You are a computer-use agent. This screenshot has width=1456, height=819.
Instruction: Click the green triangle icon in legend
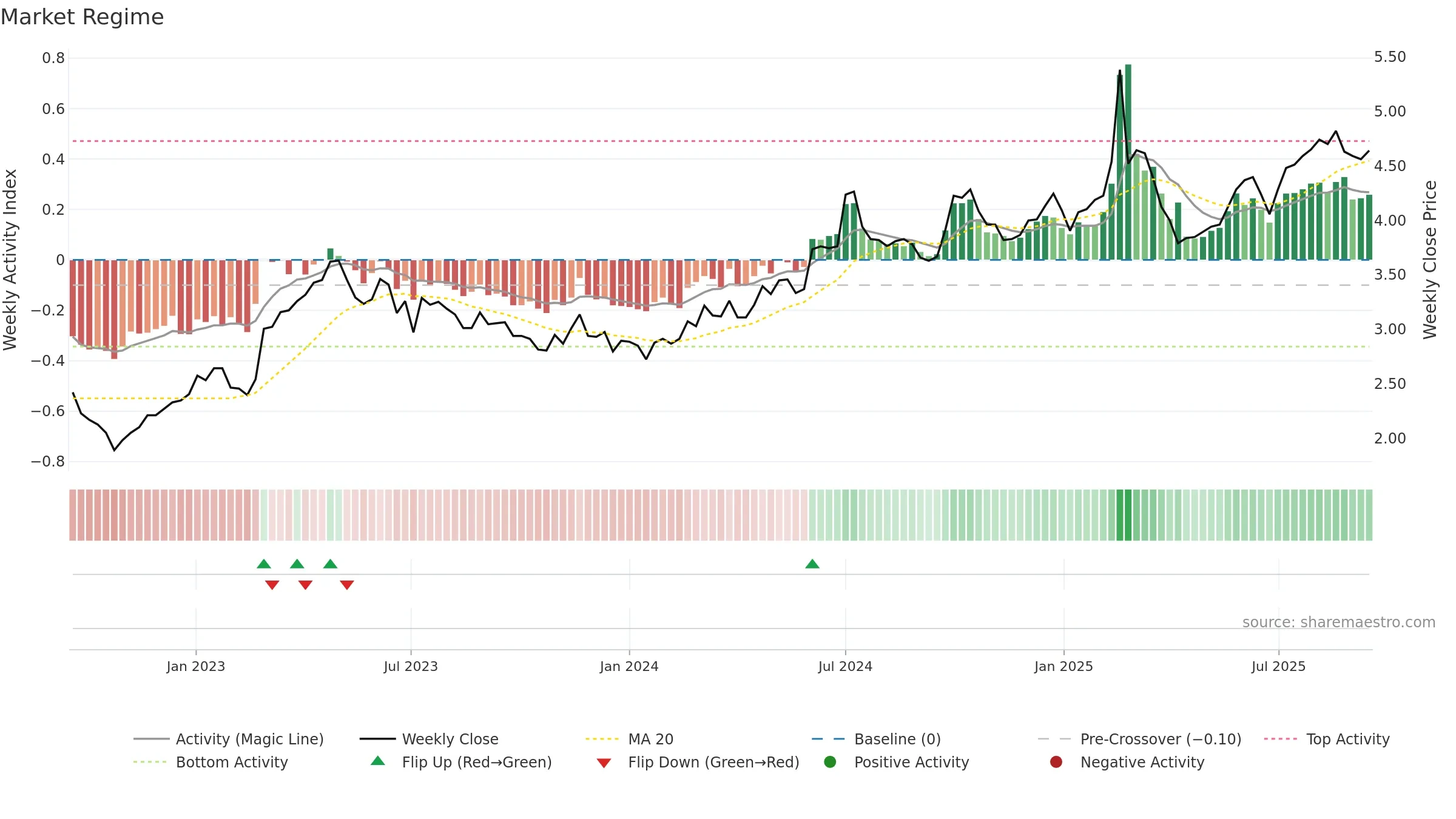[378, 761]
